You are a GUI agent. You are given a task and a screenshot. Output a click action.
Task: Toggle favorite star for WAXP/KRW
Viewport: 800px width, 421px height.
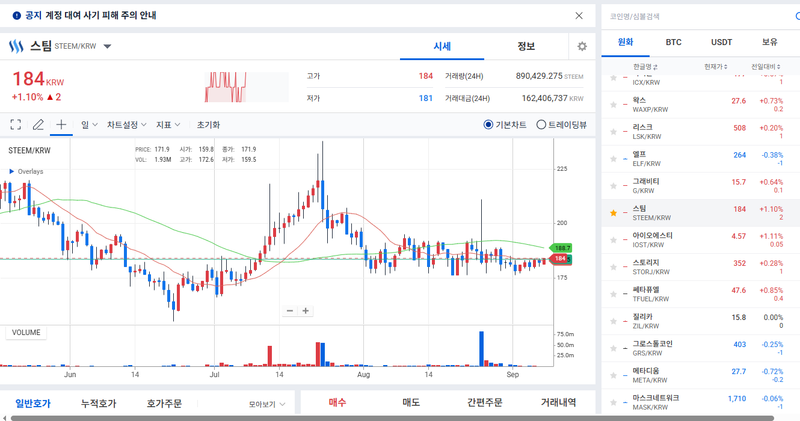pos(613,105)
